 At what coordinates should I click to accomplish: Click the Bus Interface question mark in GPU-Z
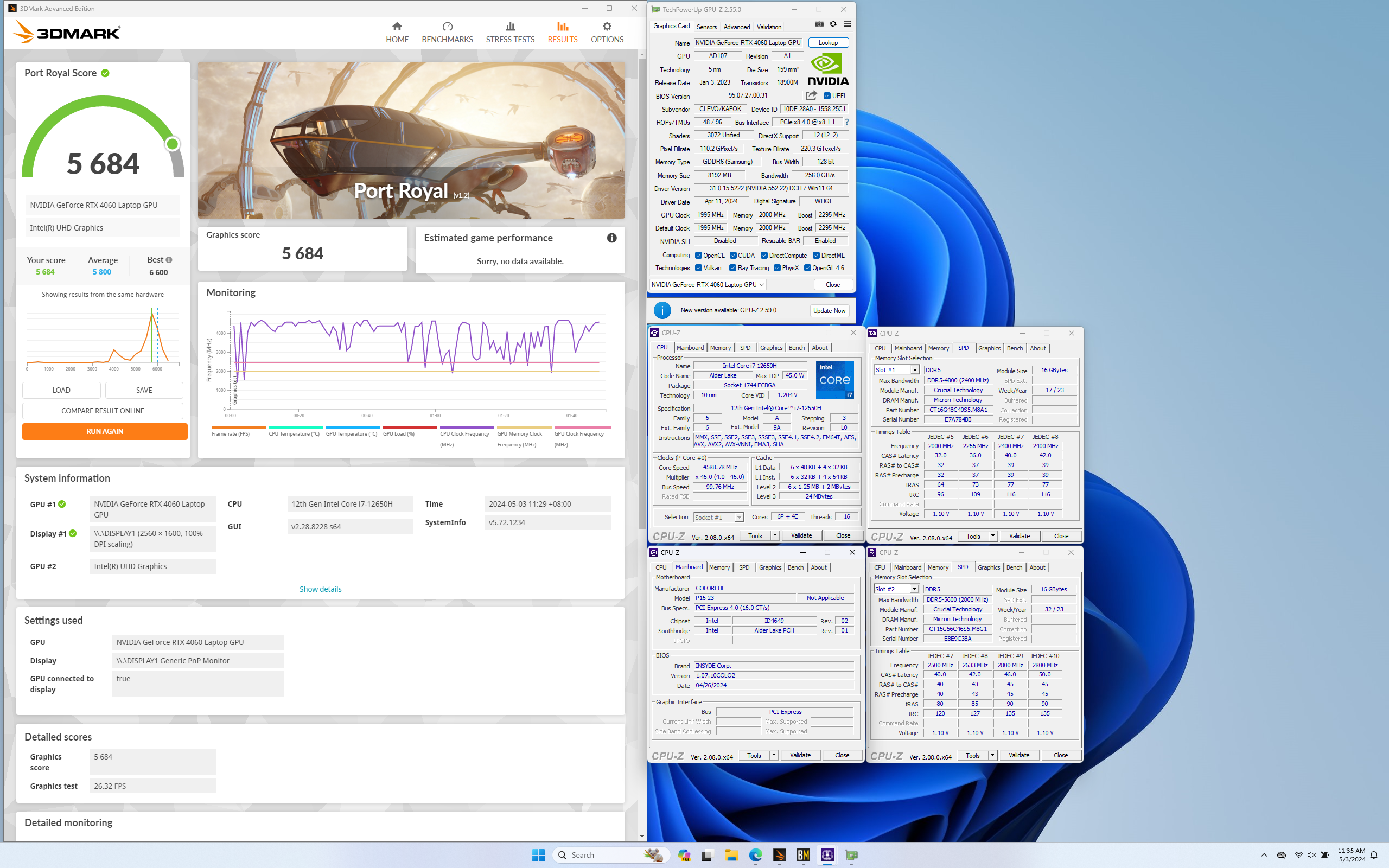pos(846,122)
